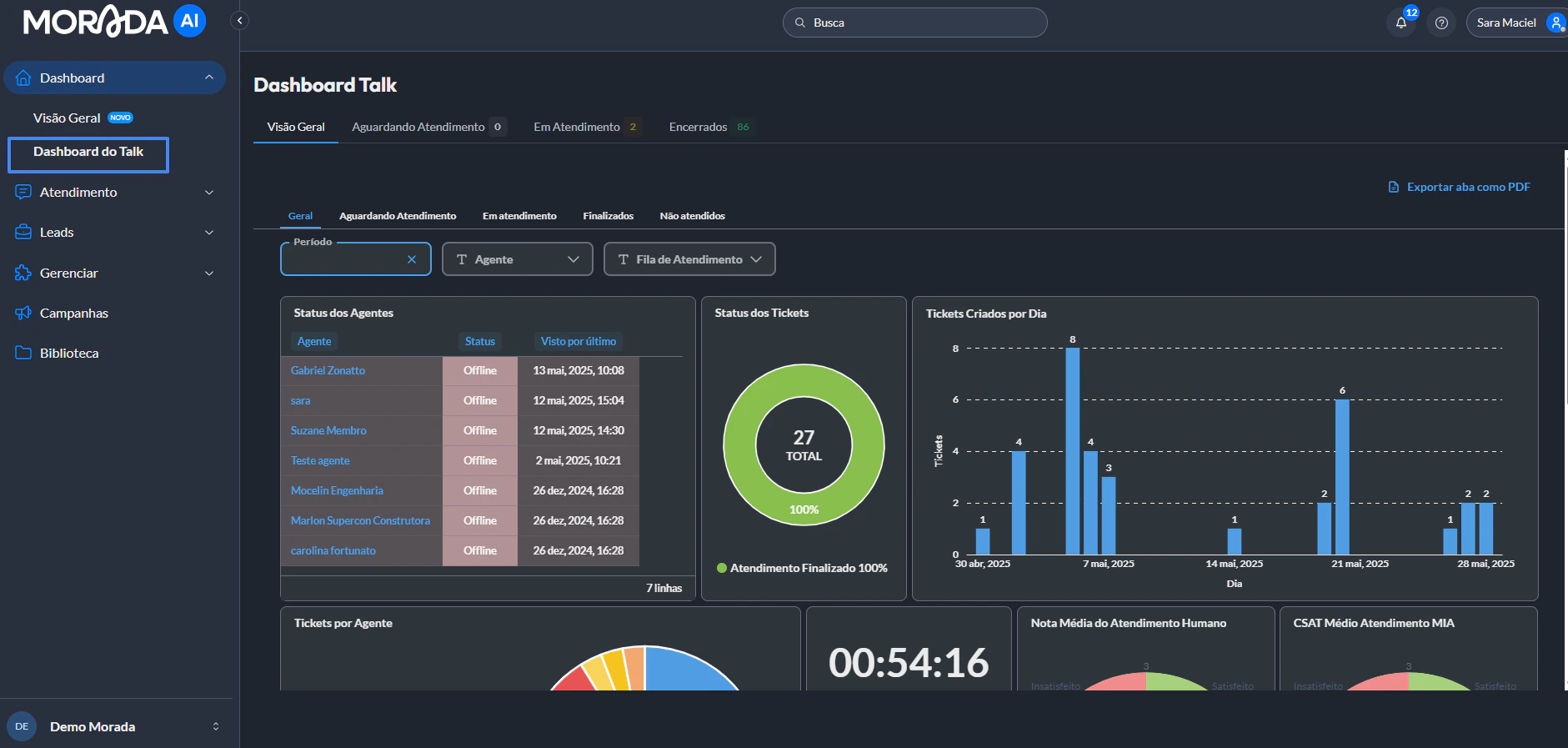Switch to the Em Atendimento tab
The width and height of the screenshot is (1568, 748).
click(x=587, y=127)
